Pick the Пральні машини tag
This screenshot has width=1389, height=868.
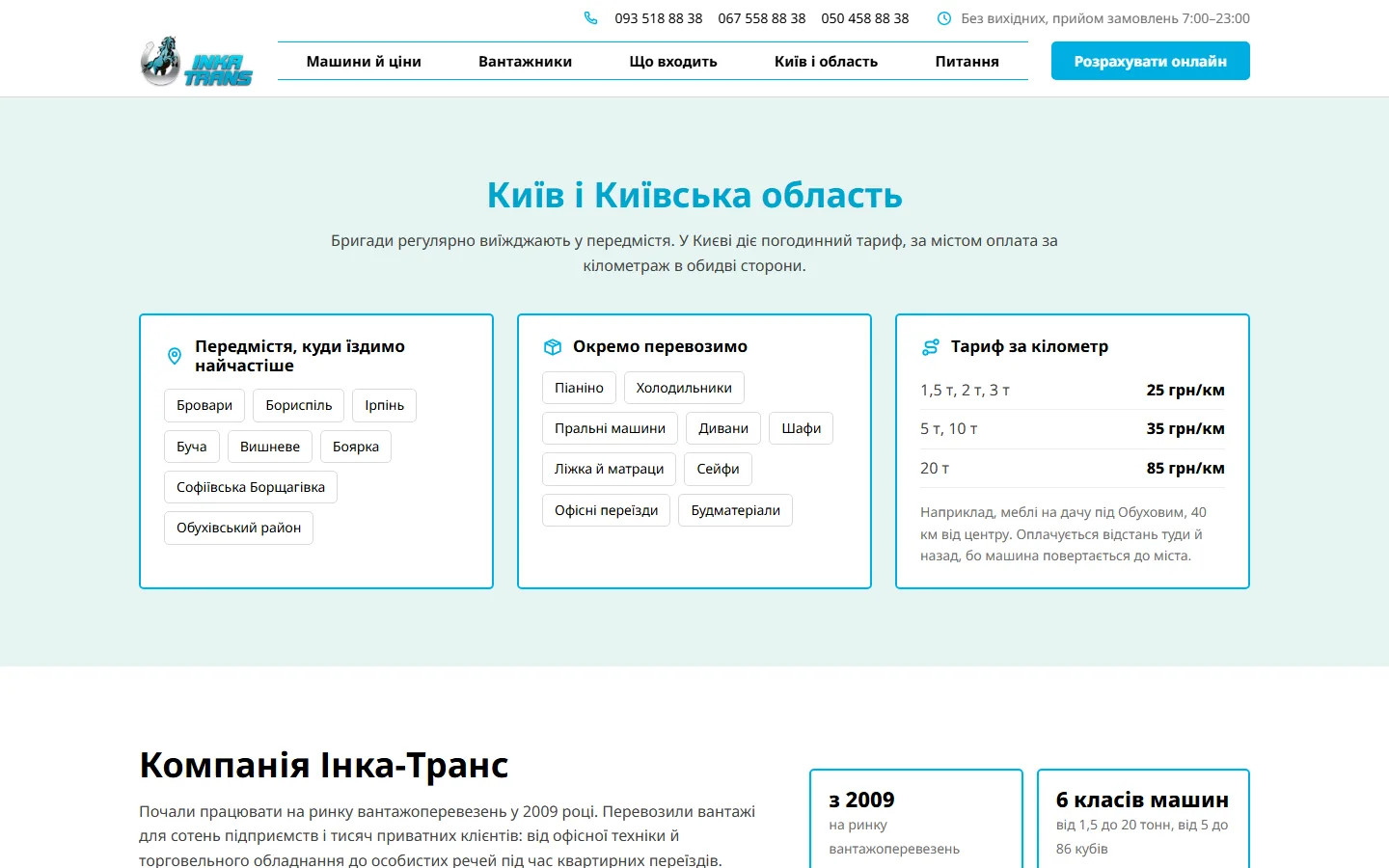(x=610, y=428)
